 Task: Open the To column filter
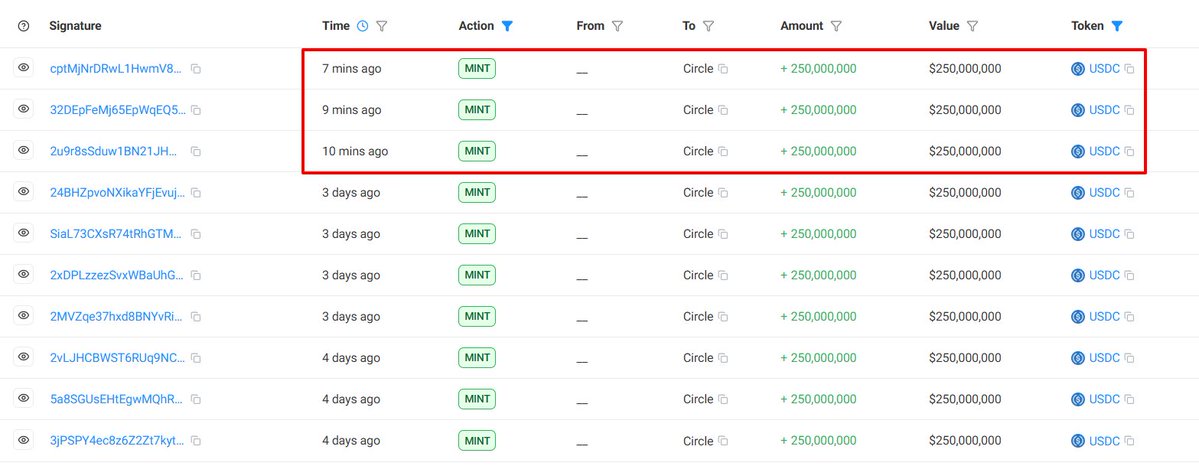coord(708,26)
